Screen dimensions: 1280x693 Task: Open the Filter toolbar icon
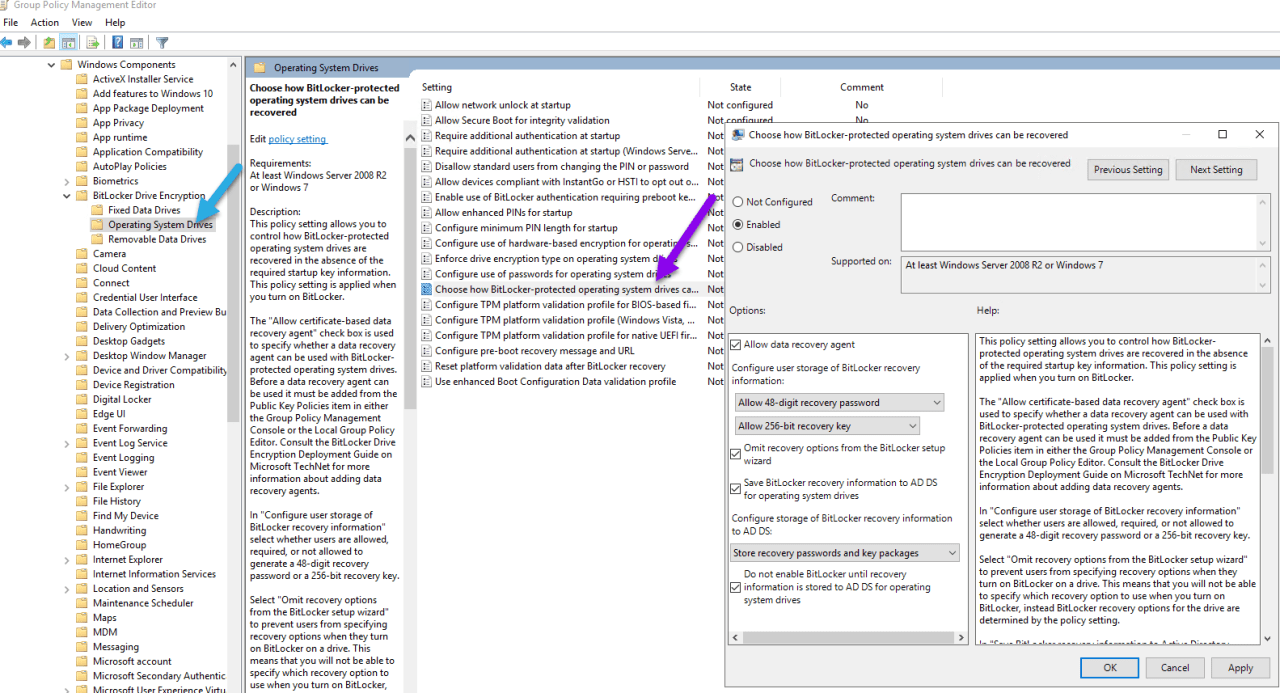pos(161,42)
